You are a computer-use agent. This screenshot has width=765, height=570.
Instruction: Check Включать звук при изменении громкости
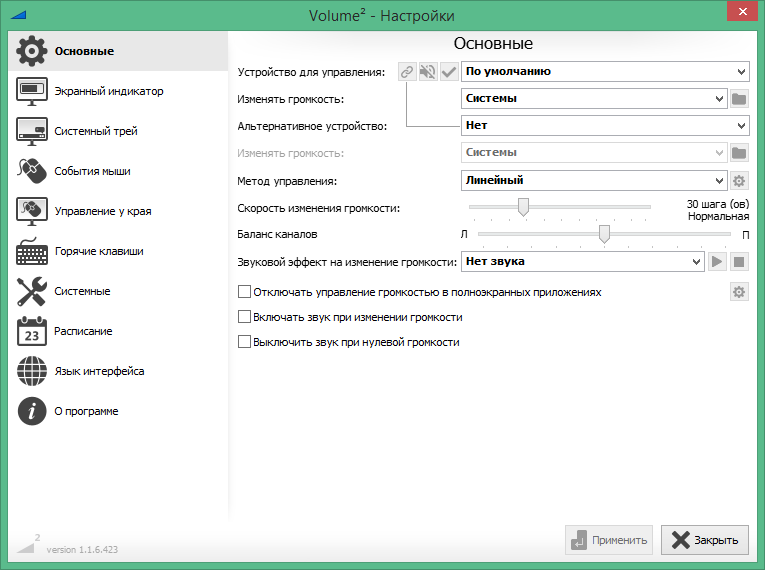(x=244, y=317)
